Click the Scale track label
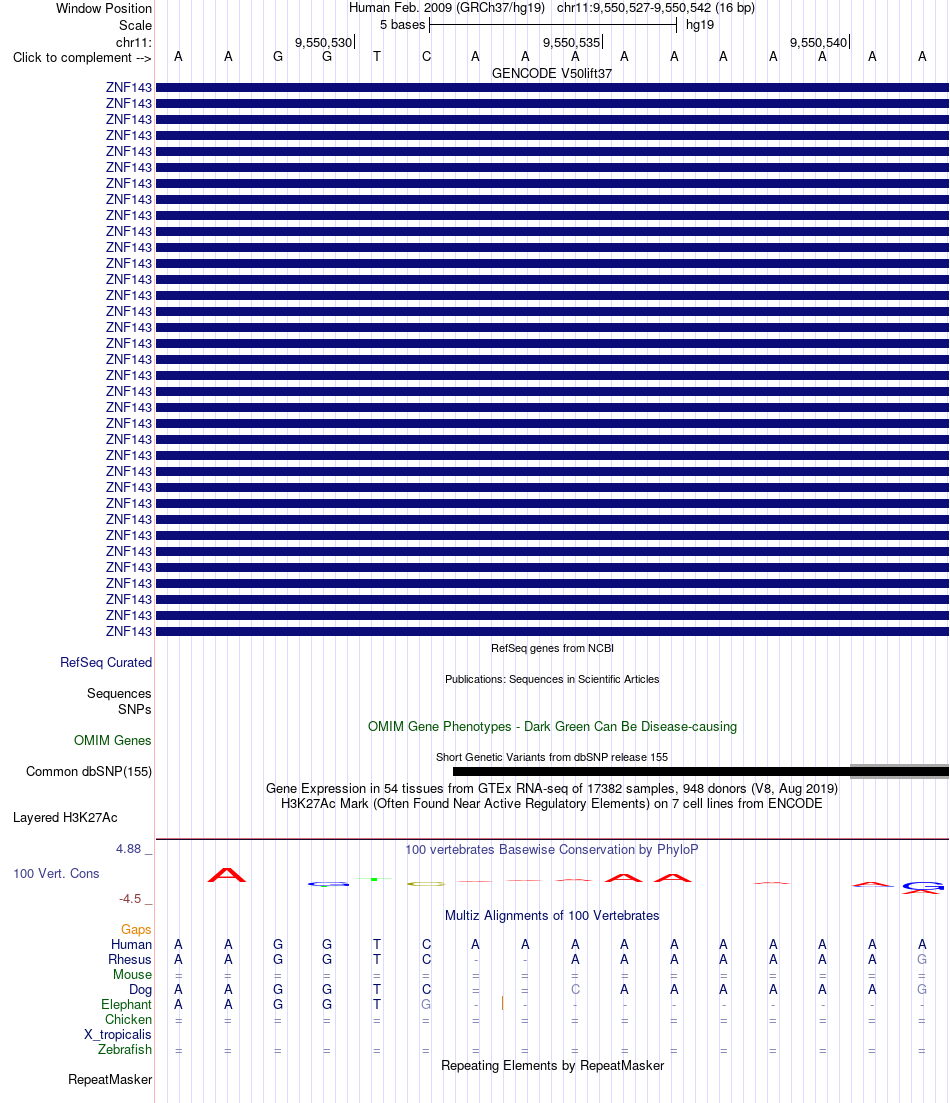 point(135,25)
